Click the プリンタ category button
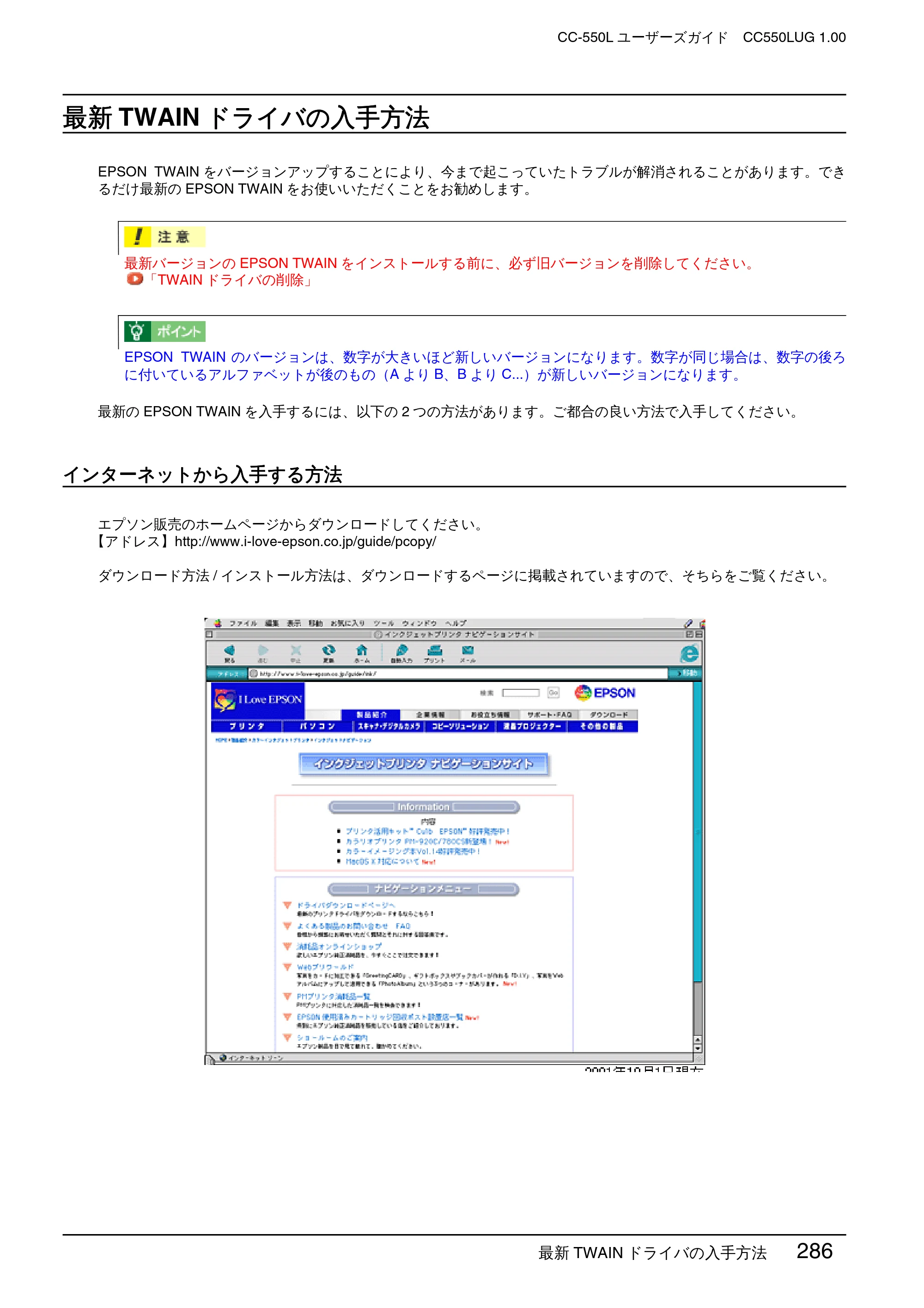 [247, 726]
